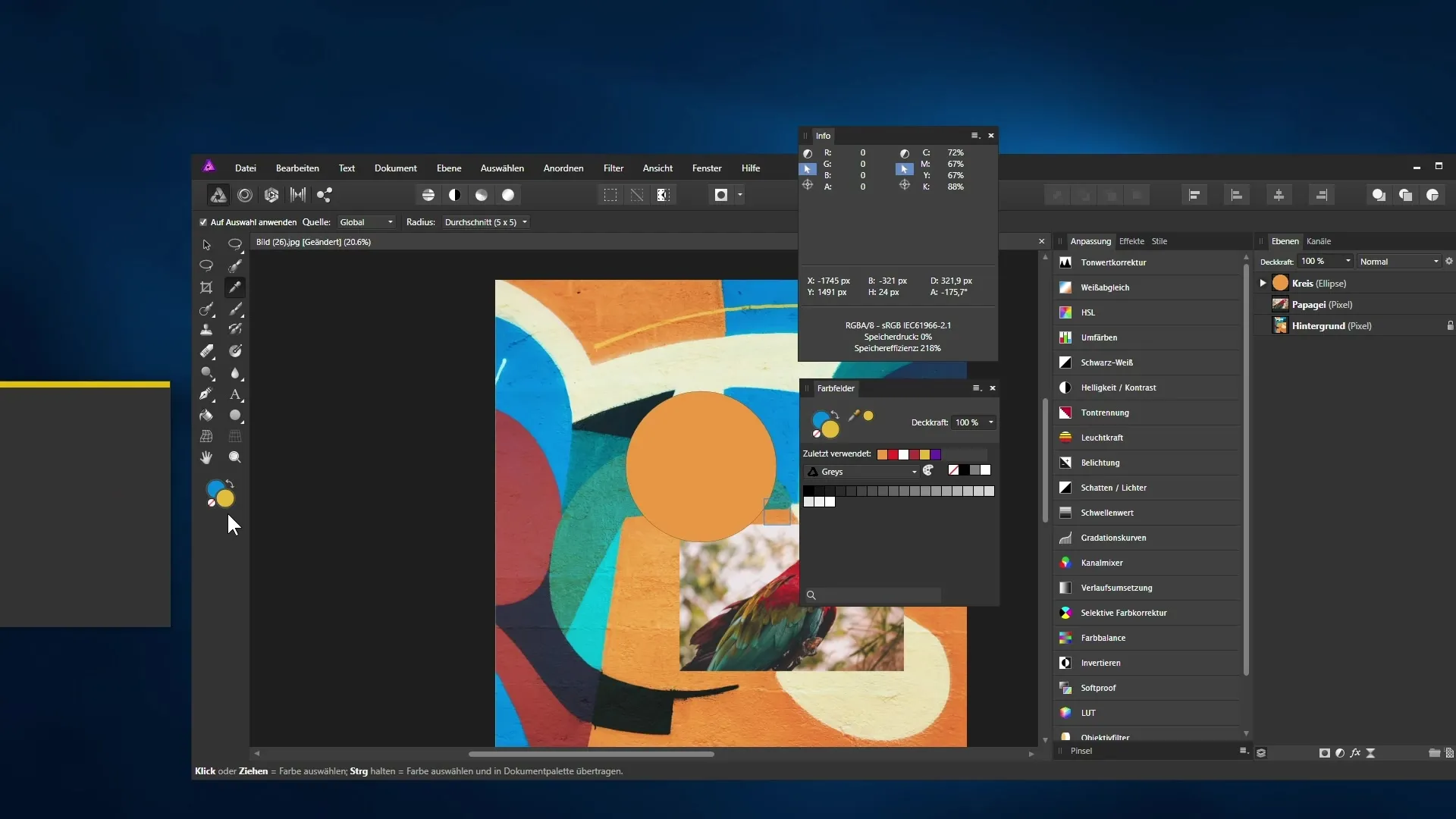Open the Radius Durchschnitt dropdown

pyautogui.click(x=485, y=222)
